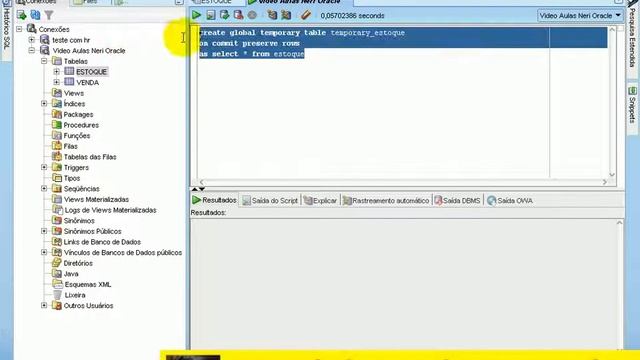Screen dimensions: 640x360
Task: Click the '0,05702386 seconds' timing text
Action: (x=352, y=16)
